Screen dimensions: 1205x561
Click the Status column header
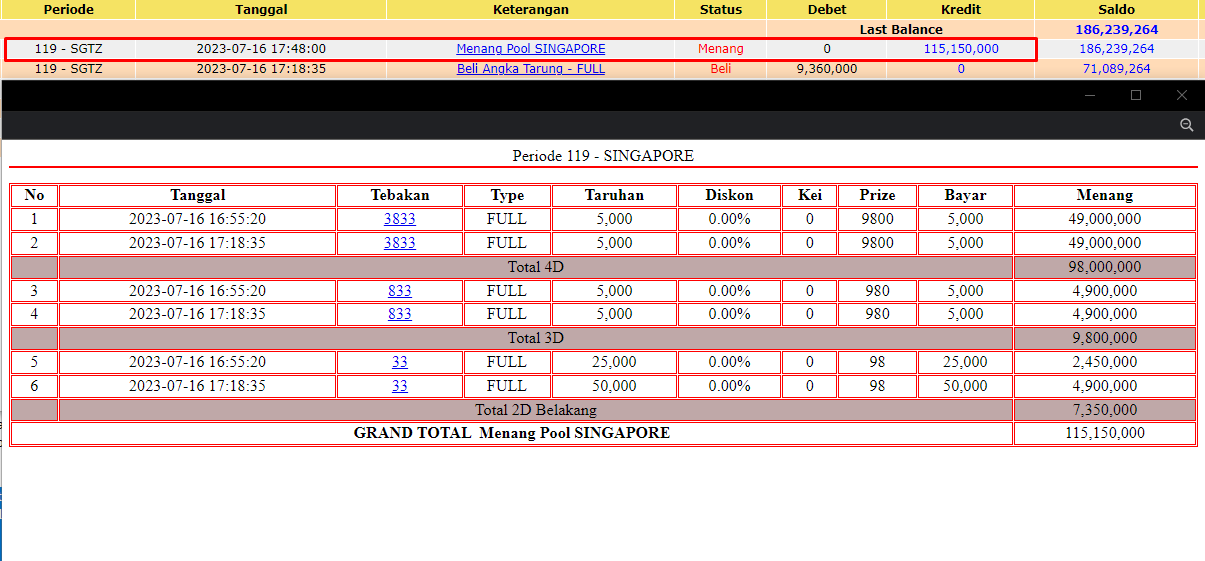721,9
